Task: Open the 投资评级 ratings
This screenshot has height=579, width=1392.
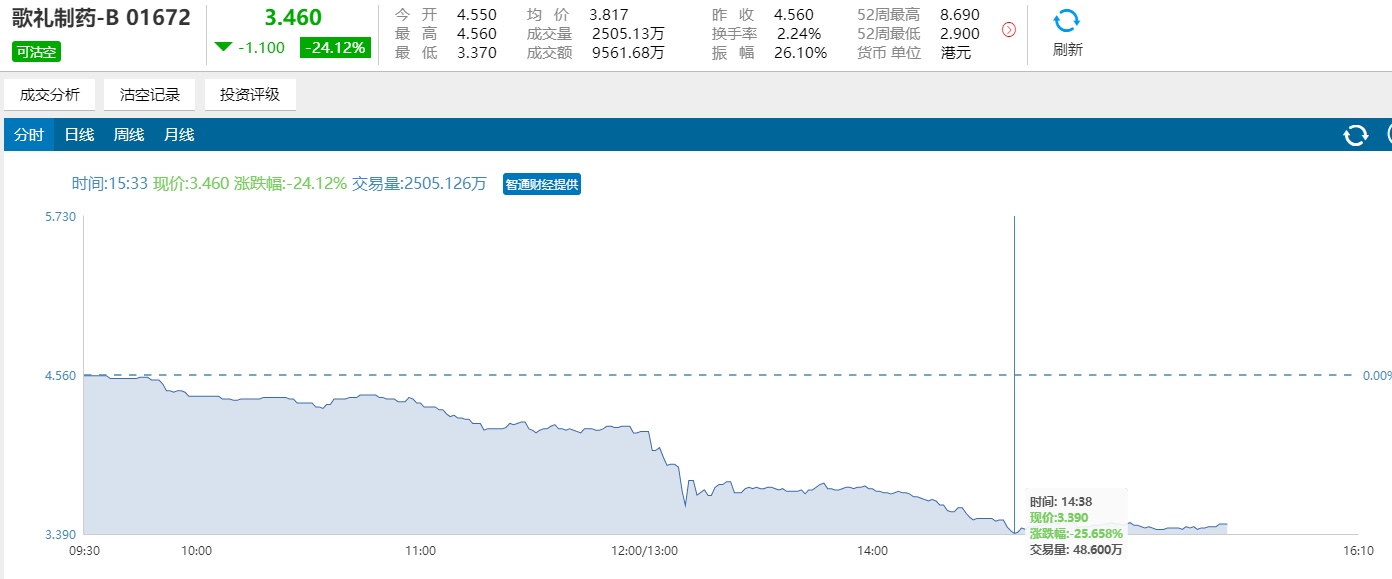Action: pos(250,95)
